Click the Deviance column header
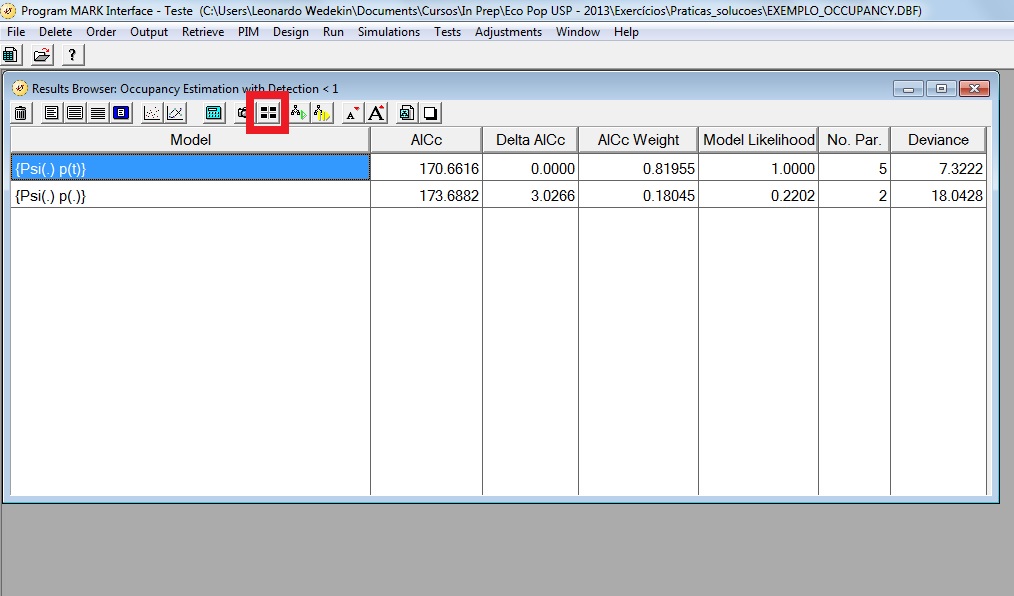 coord(938,140)
